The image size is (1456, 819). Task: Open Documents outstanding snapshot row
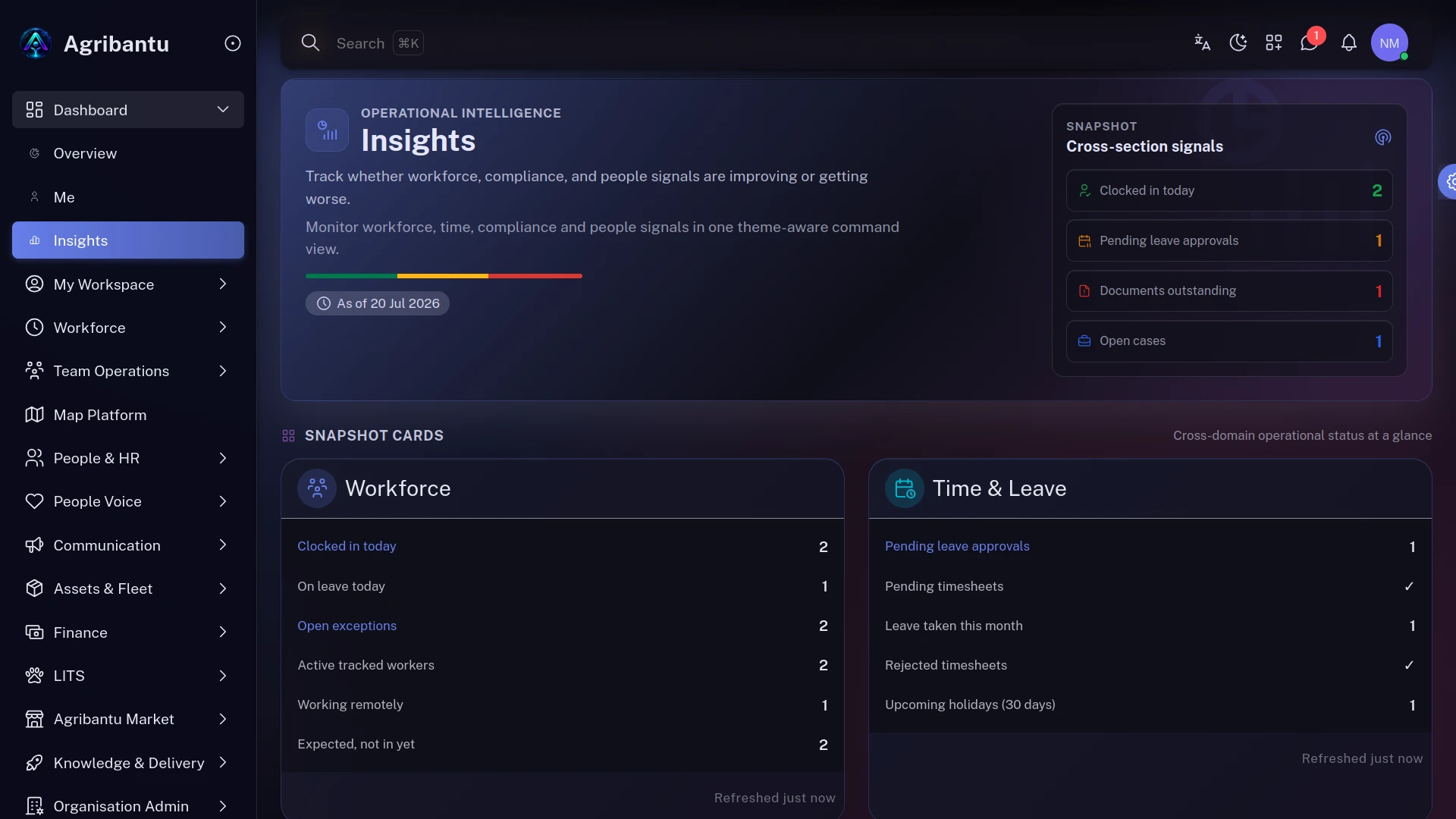point(1229,290)
